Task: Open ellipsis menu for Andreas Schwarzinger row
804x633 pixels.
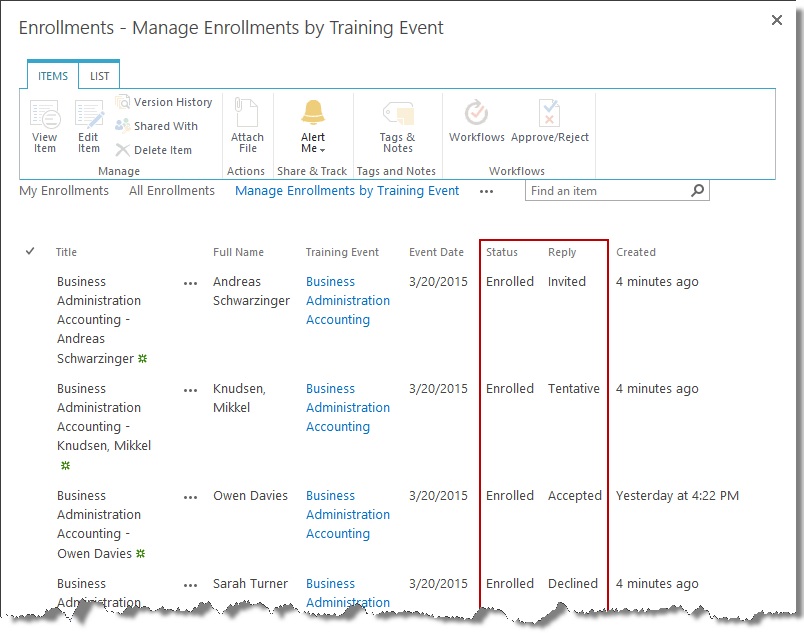Action: 191,283
